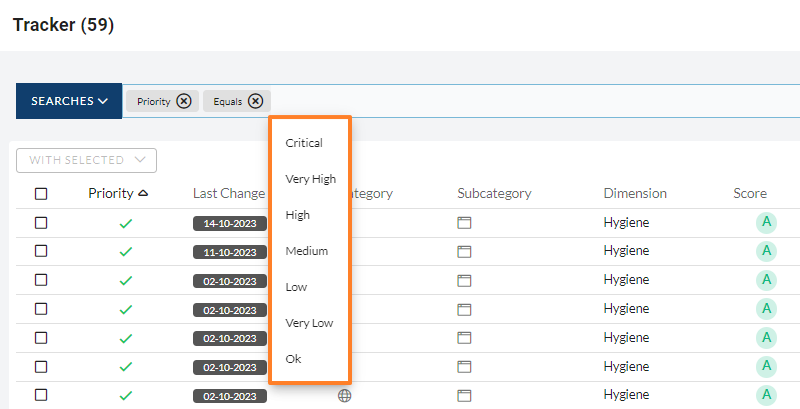The image size is (800, 409).
Task: Toggle the select-all header checkbox
Action: [41, 194]
